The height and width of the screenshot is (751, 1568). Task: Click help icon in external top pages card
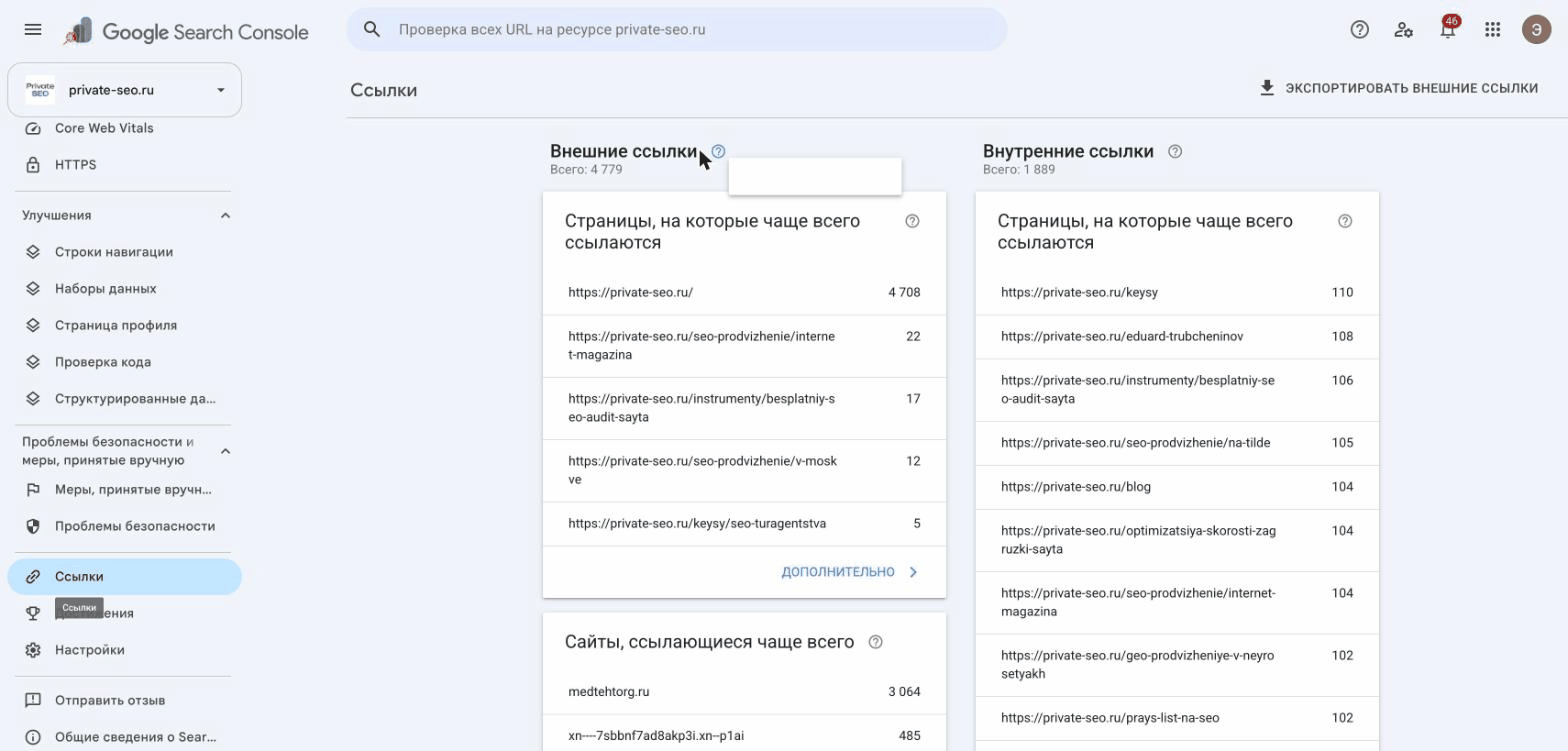(912, 222)
